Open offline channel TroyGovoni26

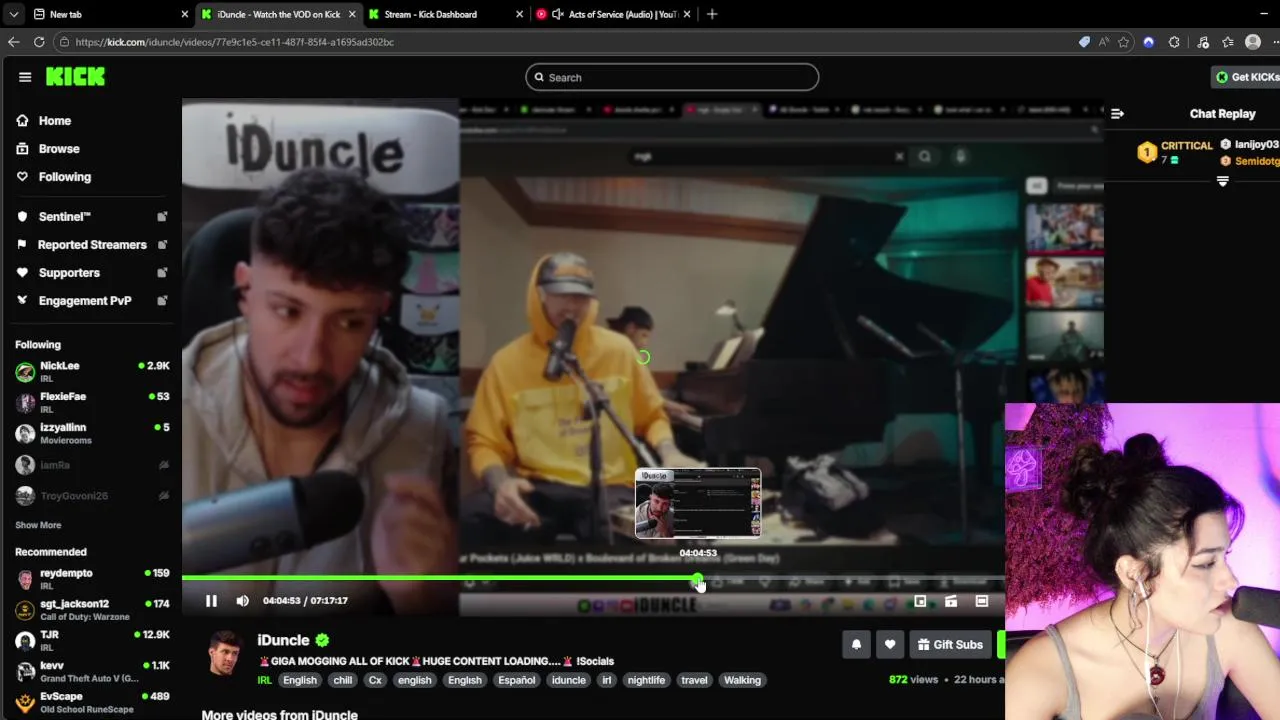(91, 496)
